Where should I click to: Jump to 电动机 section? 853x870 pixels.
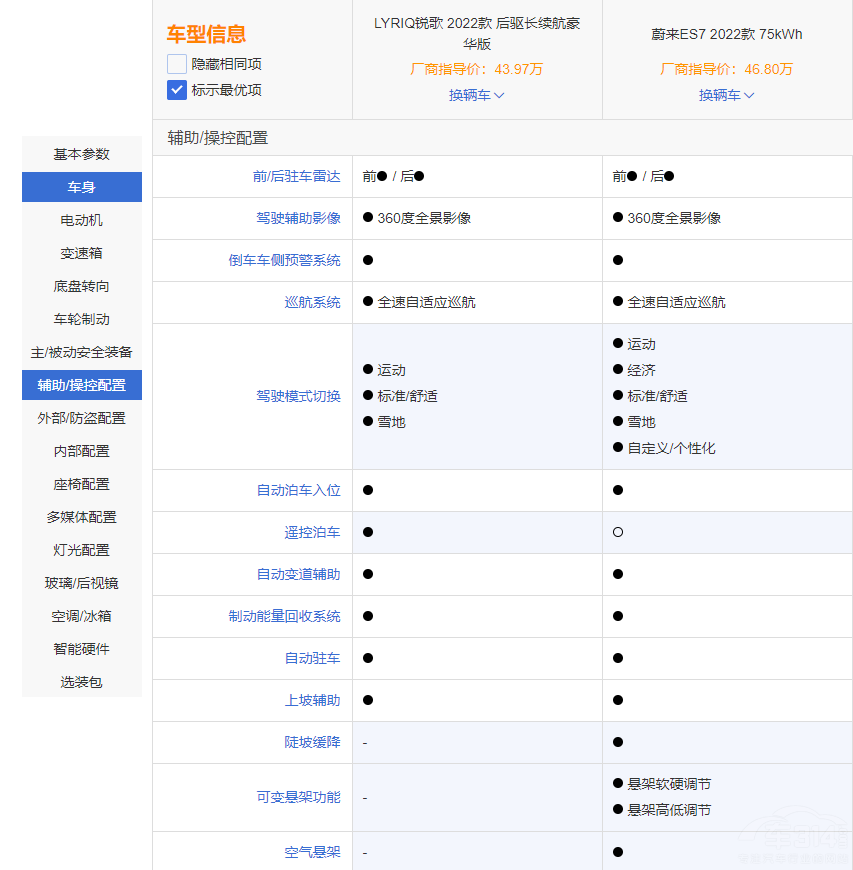[82, 220]
